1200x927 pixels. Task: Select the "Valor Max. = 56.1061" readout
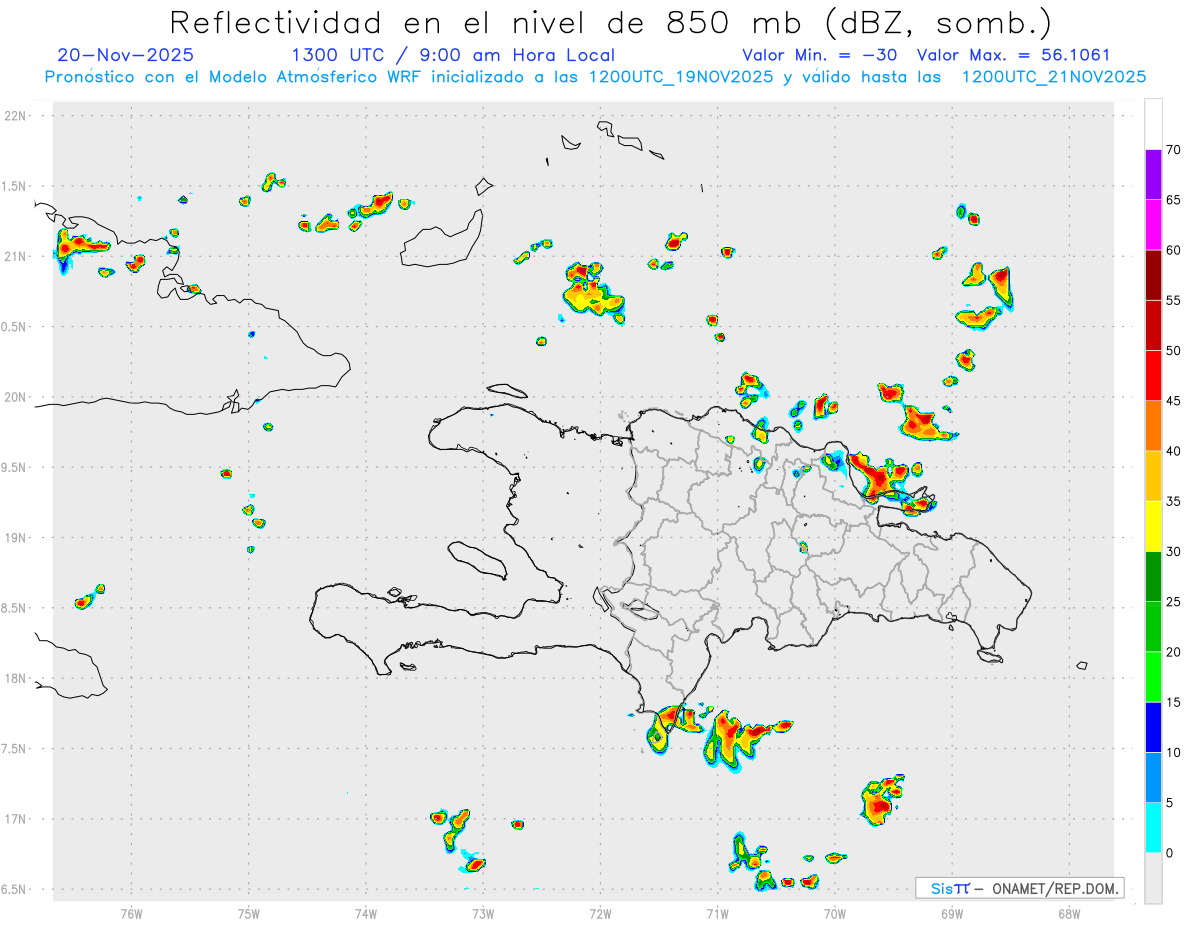[x=1013, y=55]
